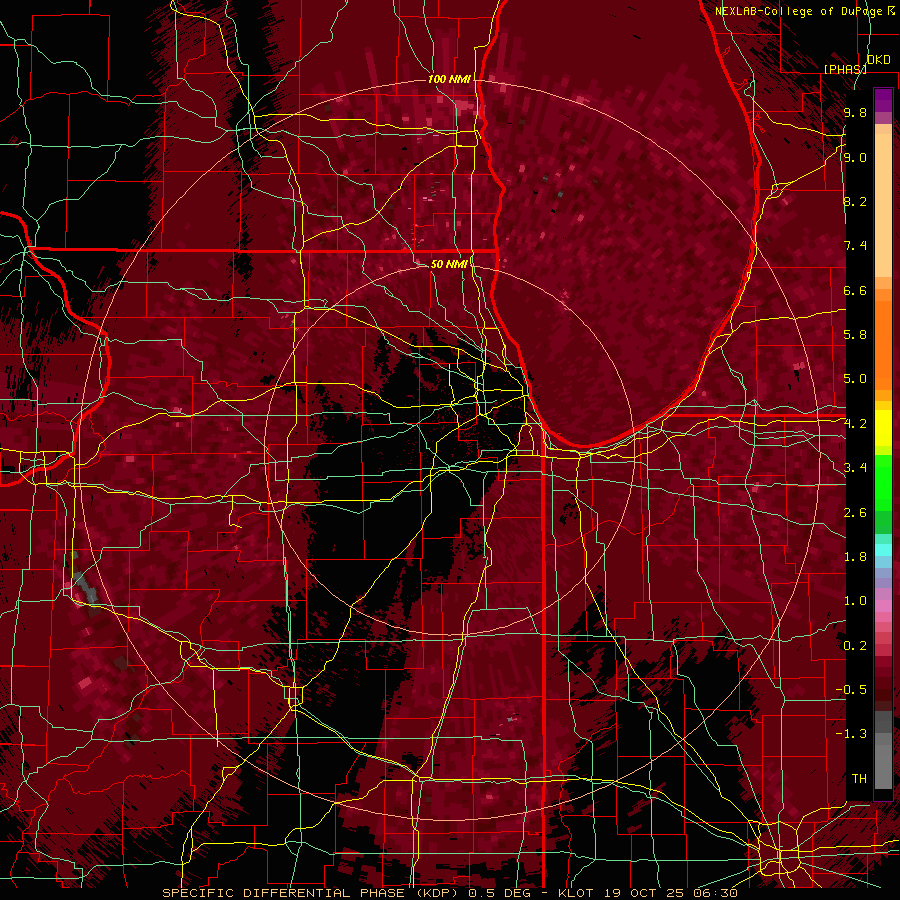Image resolution: width=900 pixels, height=900 pixels.
Task: Click the 1.0 scale value
Action: (x=855, y=601)
